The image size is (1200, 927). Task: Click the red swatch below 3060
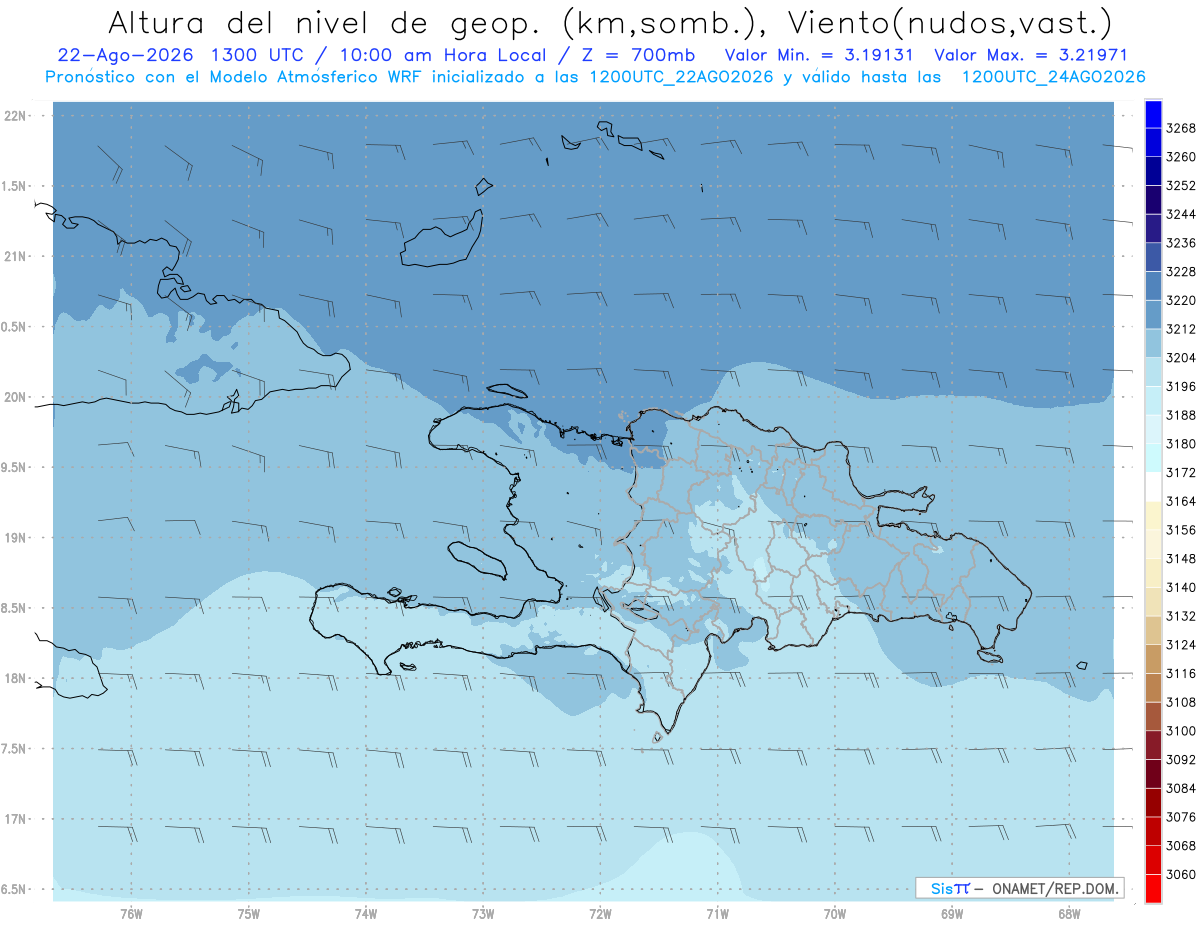click(1152, 888)
